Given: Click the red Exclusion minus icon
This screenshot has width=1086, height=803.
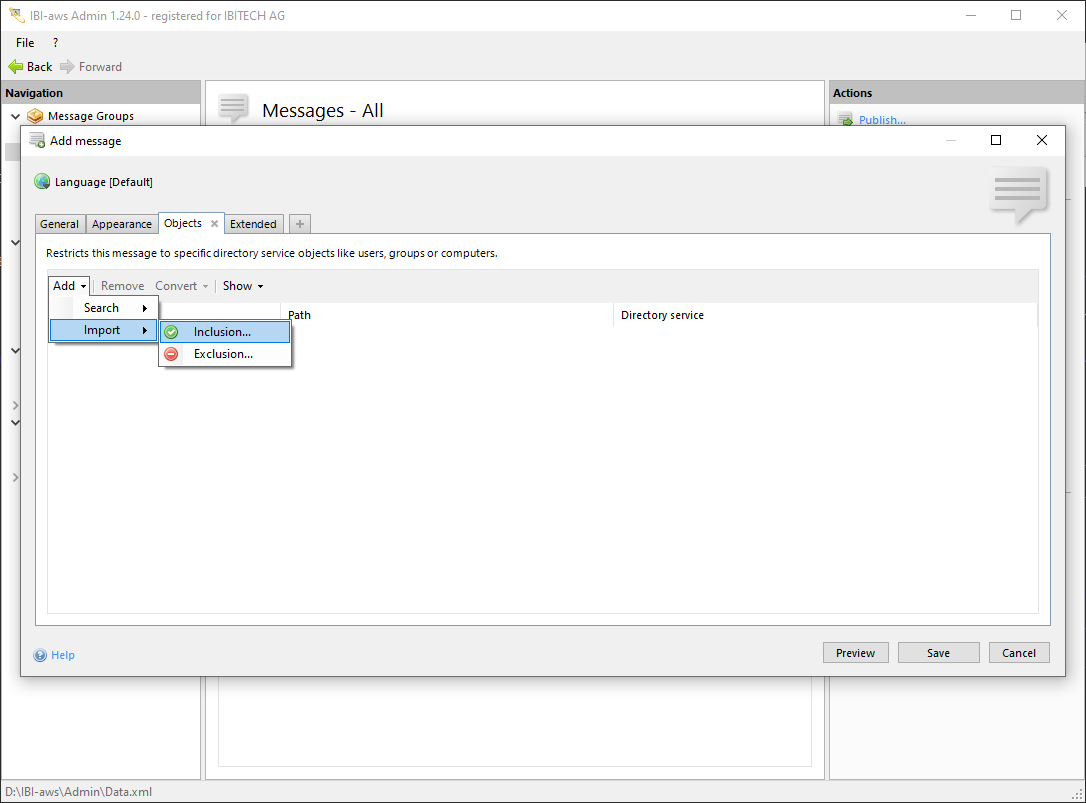Looking at the screenshot, I should pyautogui.click(x=171, y=354).
